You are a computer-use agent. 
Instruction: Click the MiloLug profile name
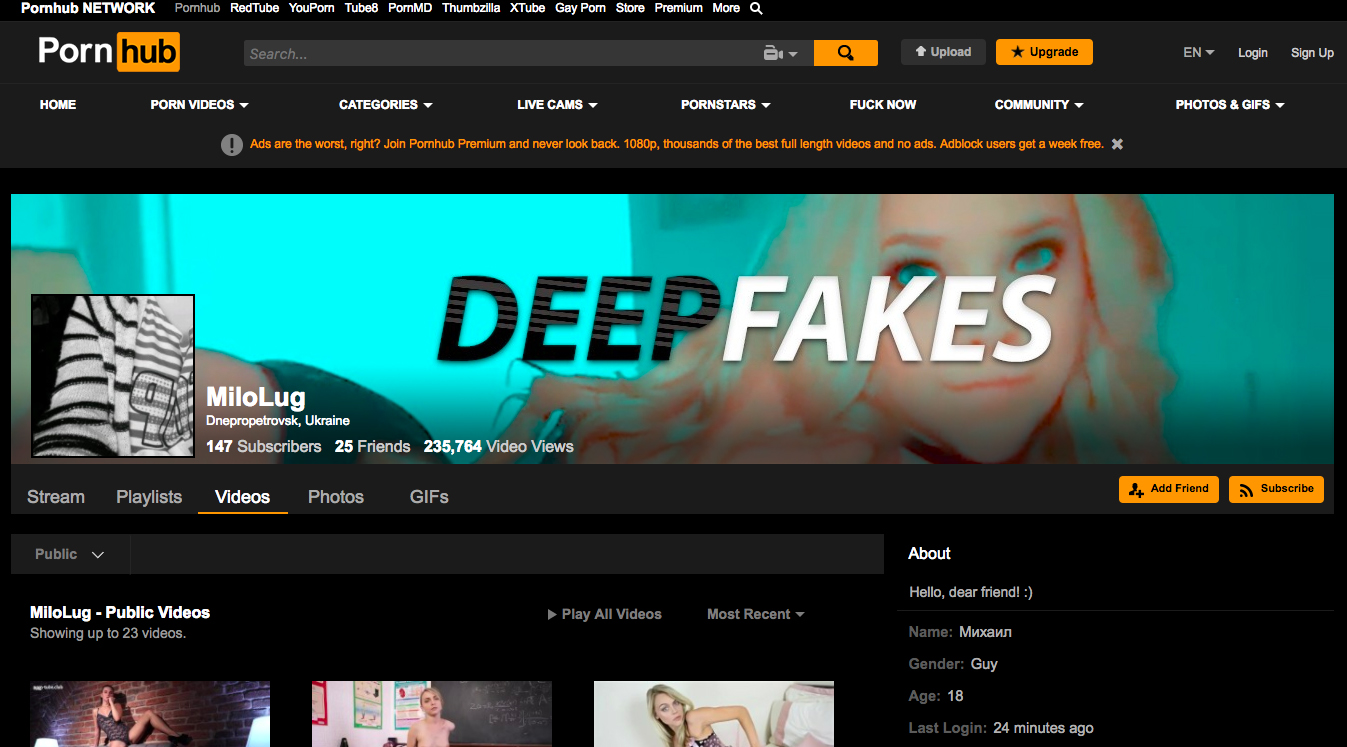256,398
